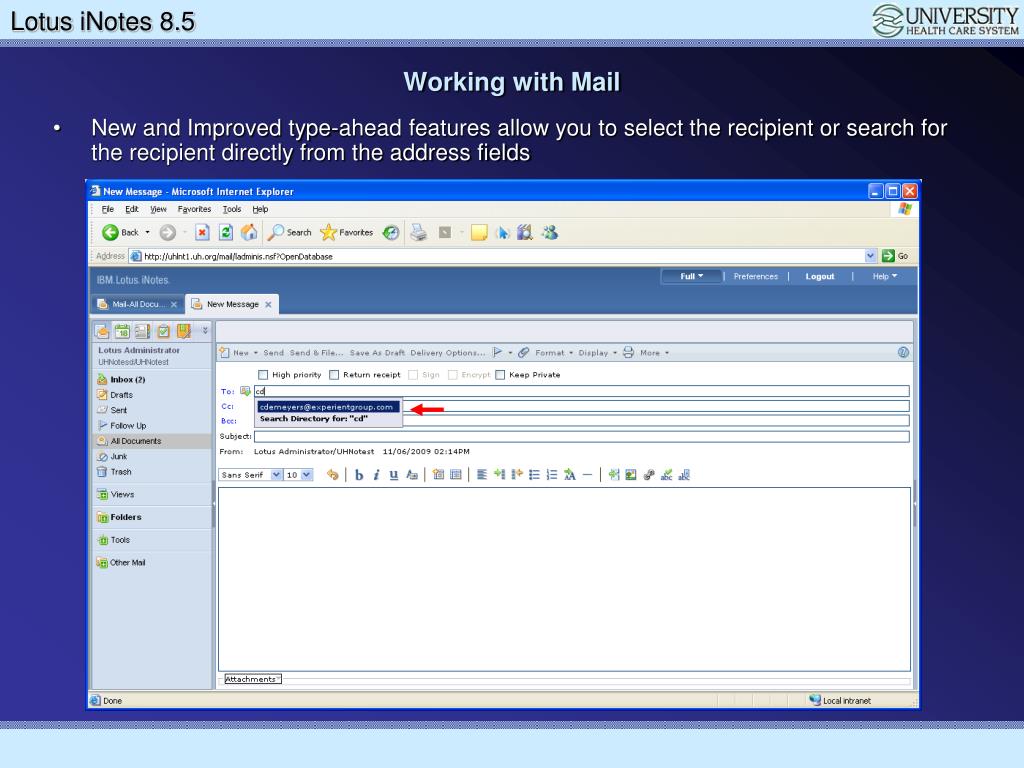The height and width of the screenshot is (768, 1024).
Task: Click Save As Draft
Action: click(377, 353)
